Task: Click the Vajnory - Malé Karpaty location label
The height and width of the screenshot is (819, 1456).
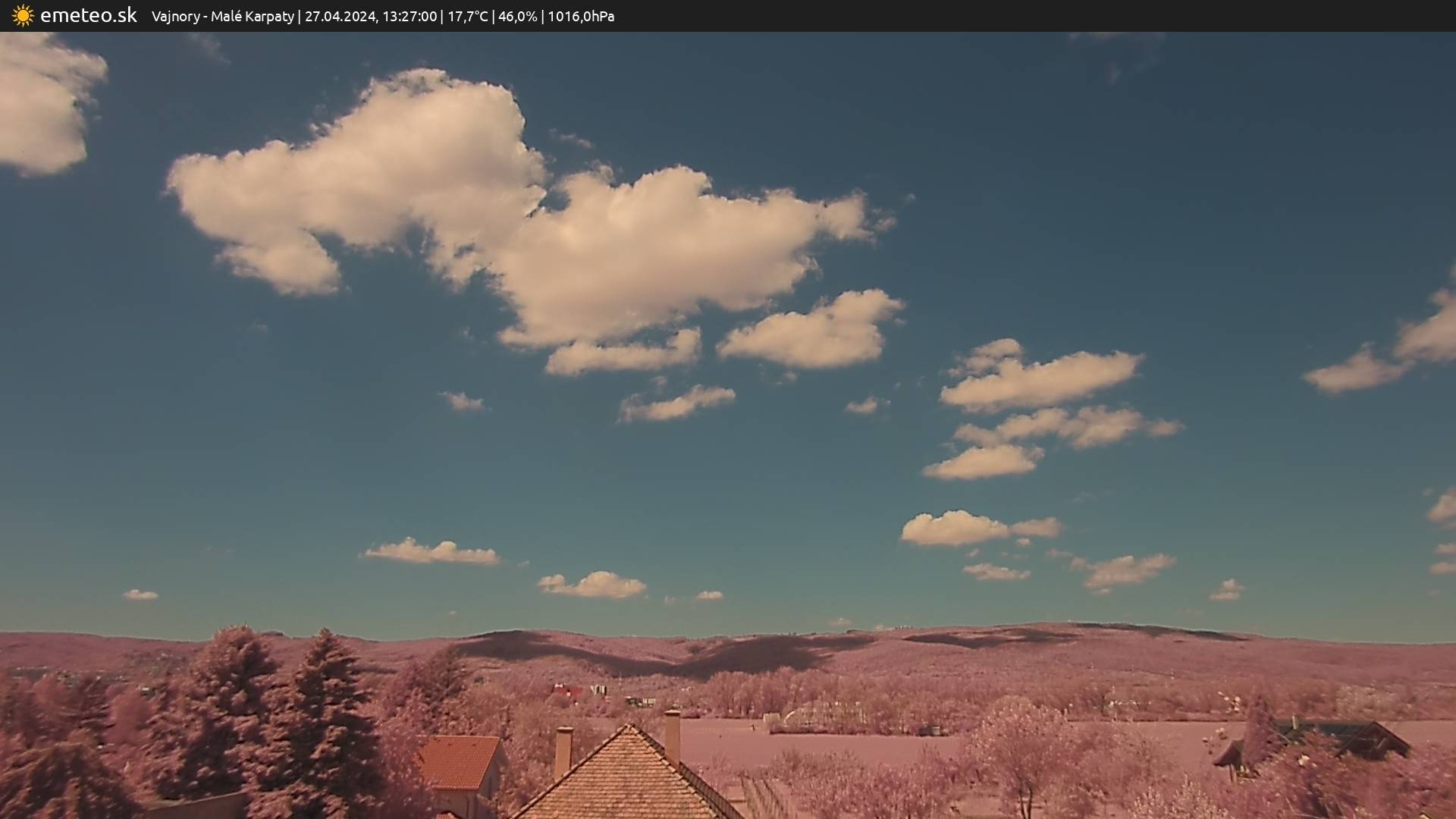Action: (x=222, y=17)
